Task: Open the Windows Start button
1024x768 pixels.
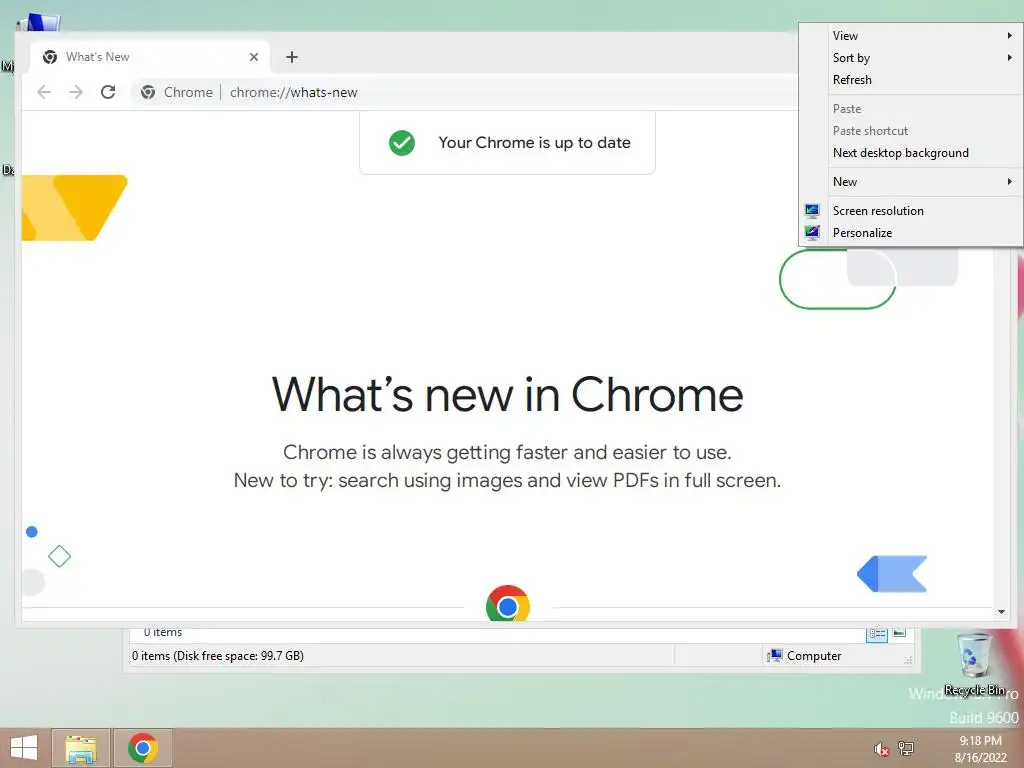Action: click(24, 748)
